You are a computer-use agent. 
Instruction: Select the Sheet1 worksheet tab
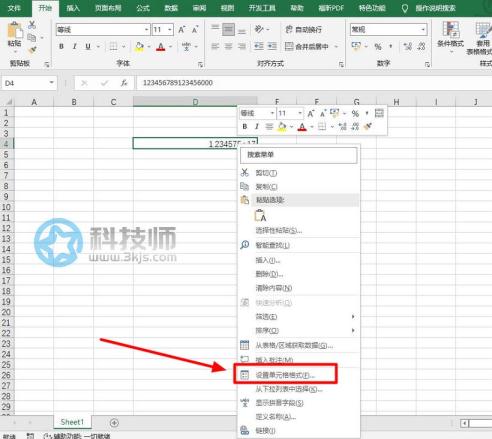[x=72, y=422]
